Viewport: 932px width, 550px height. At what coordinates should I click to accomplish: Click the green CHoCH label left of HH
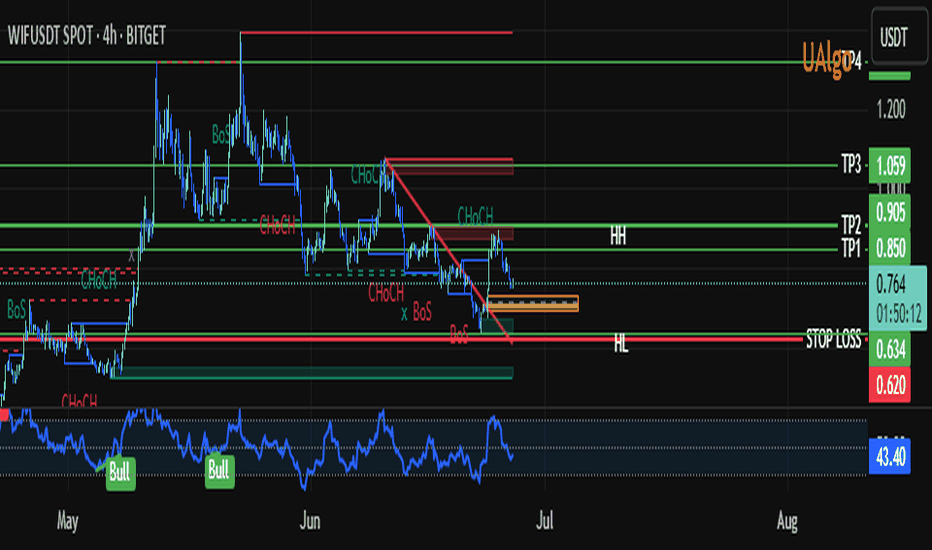pos(476,216)
